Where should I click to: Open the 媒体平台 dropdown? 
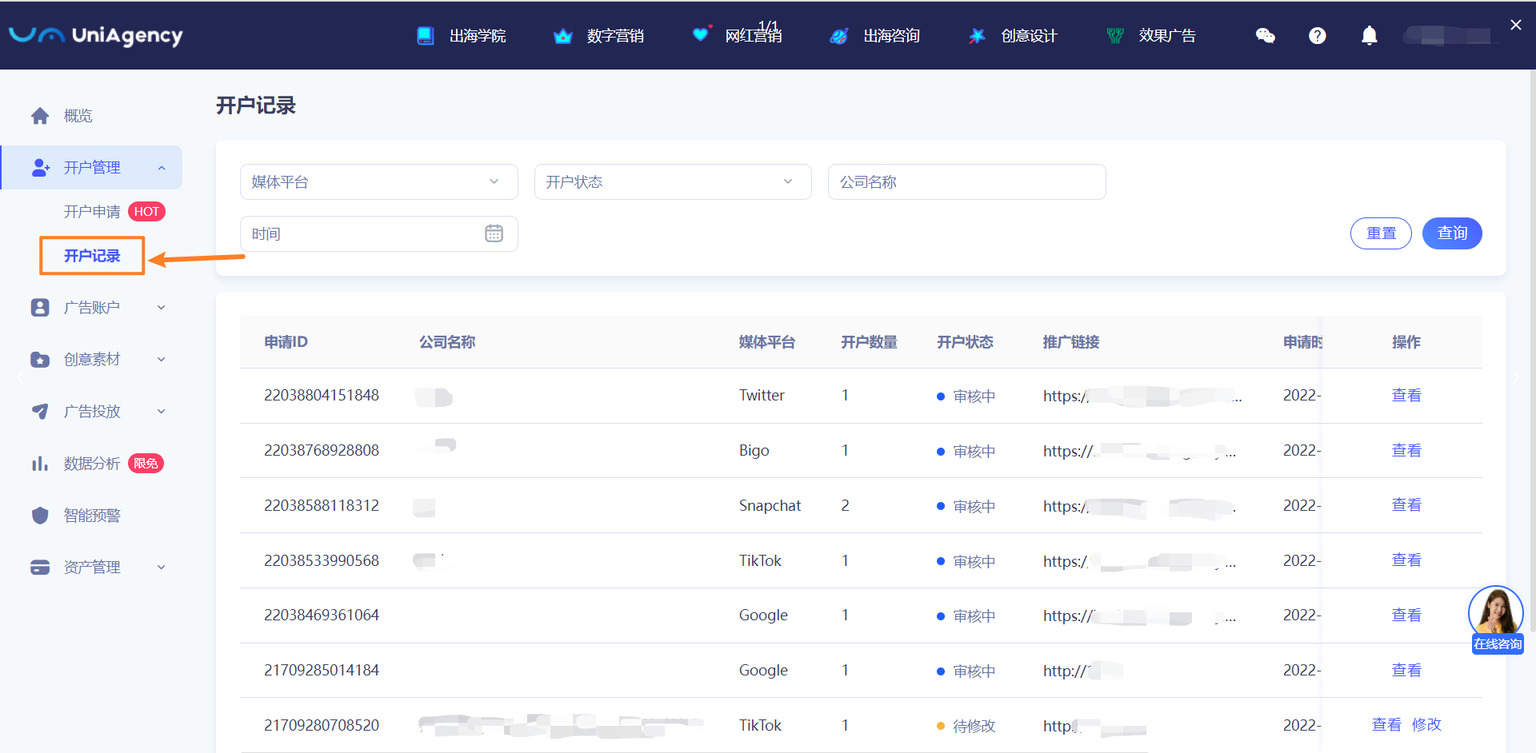click(378, 182)
